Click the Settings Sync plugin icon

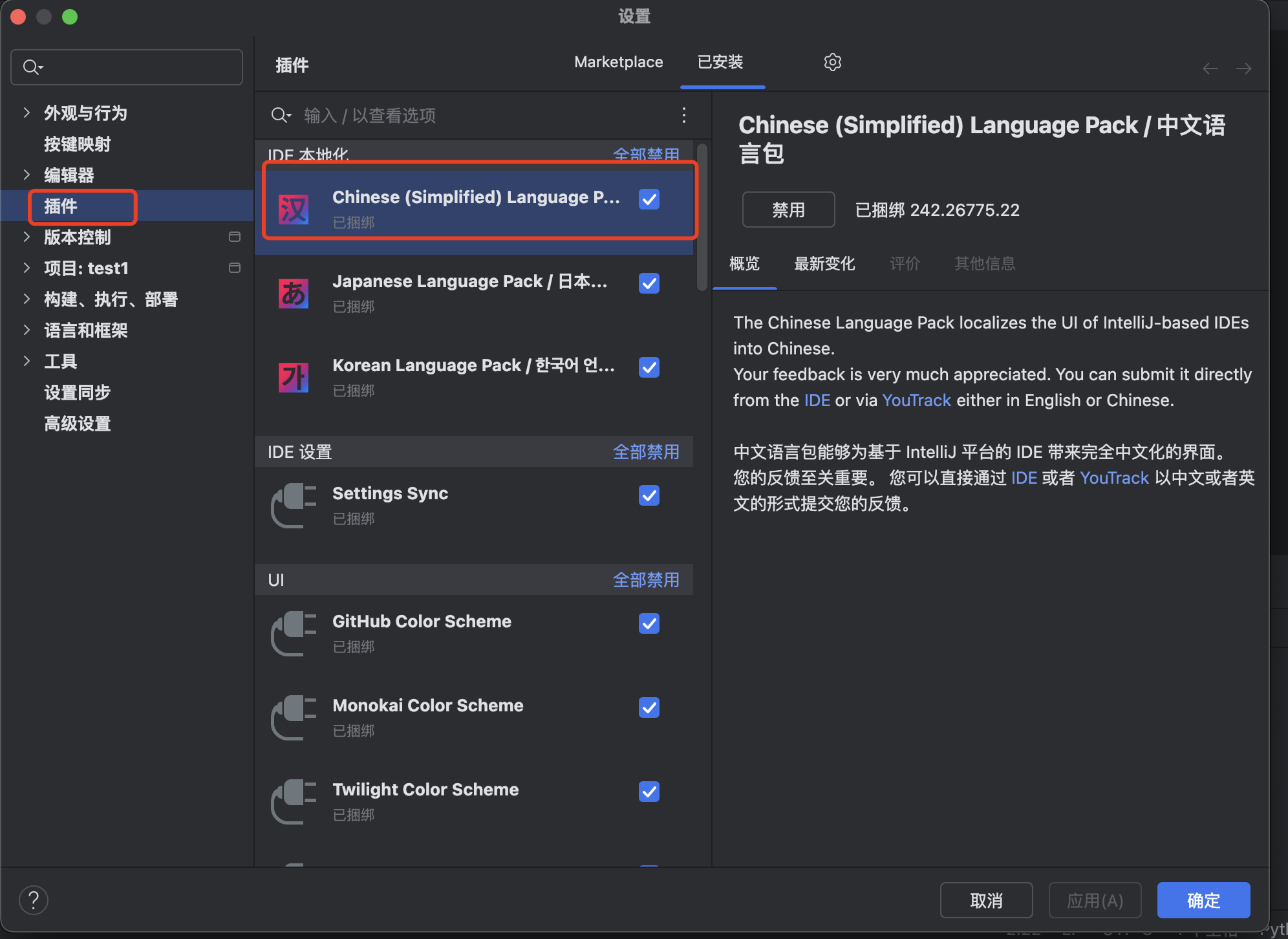pos(293,505)
